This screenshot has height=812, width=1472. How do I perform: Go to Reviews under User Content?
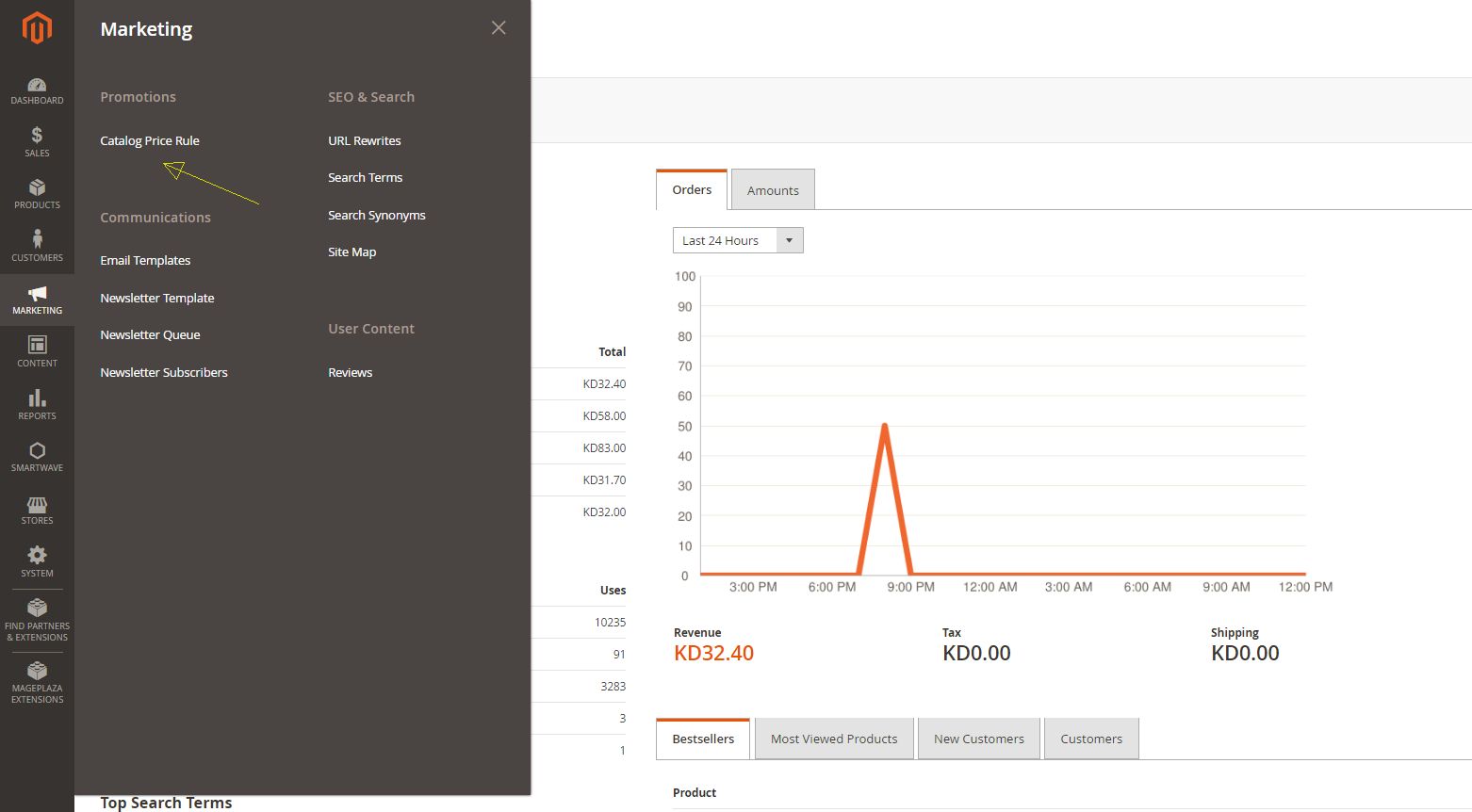(x=350, y=372)
